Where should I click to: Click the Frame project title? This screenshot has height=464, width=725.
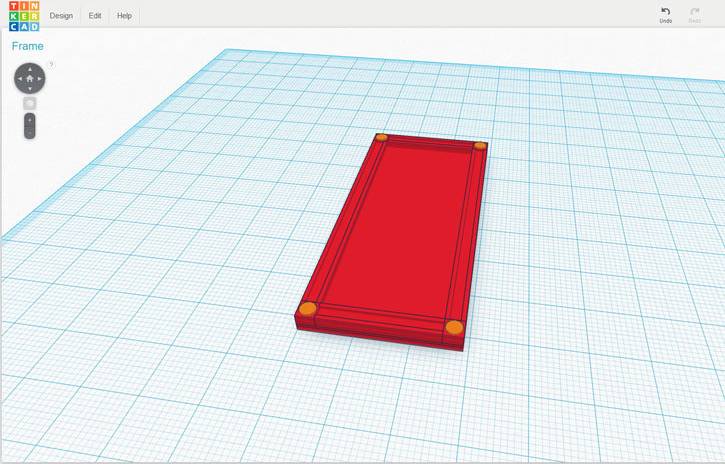pos(28,46)
